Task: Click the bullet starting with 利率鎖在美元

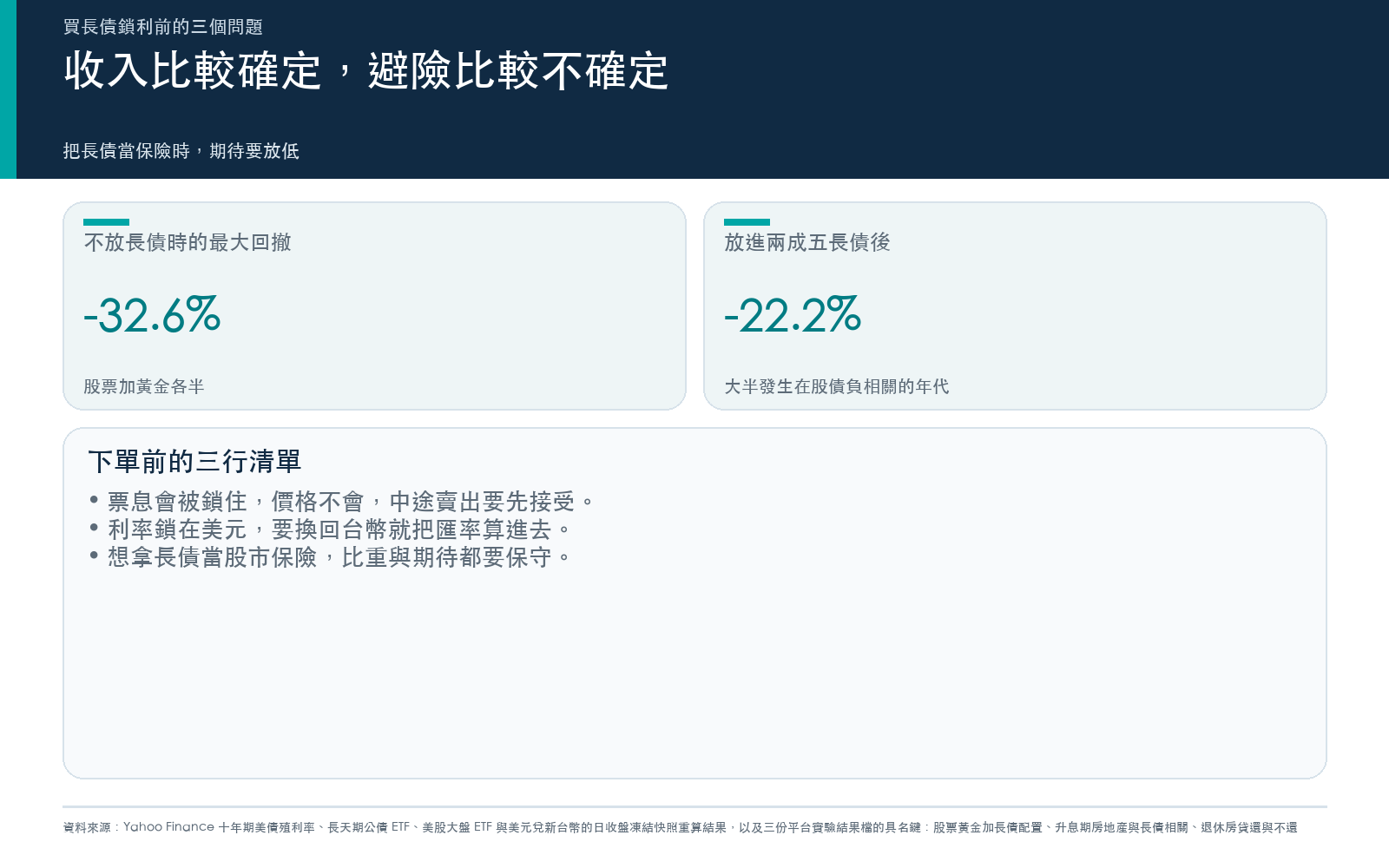Action: [x=330, y=529]
